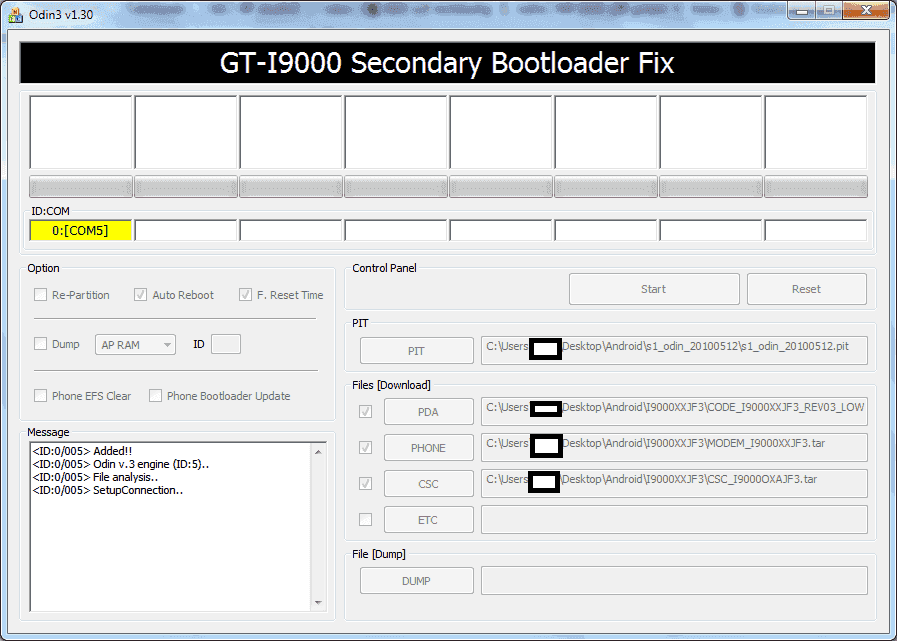Enable the checkbox beside the ETC button
This screenshot has height=641, width=897.
point(365,520)
